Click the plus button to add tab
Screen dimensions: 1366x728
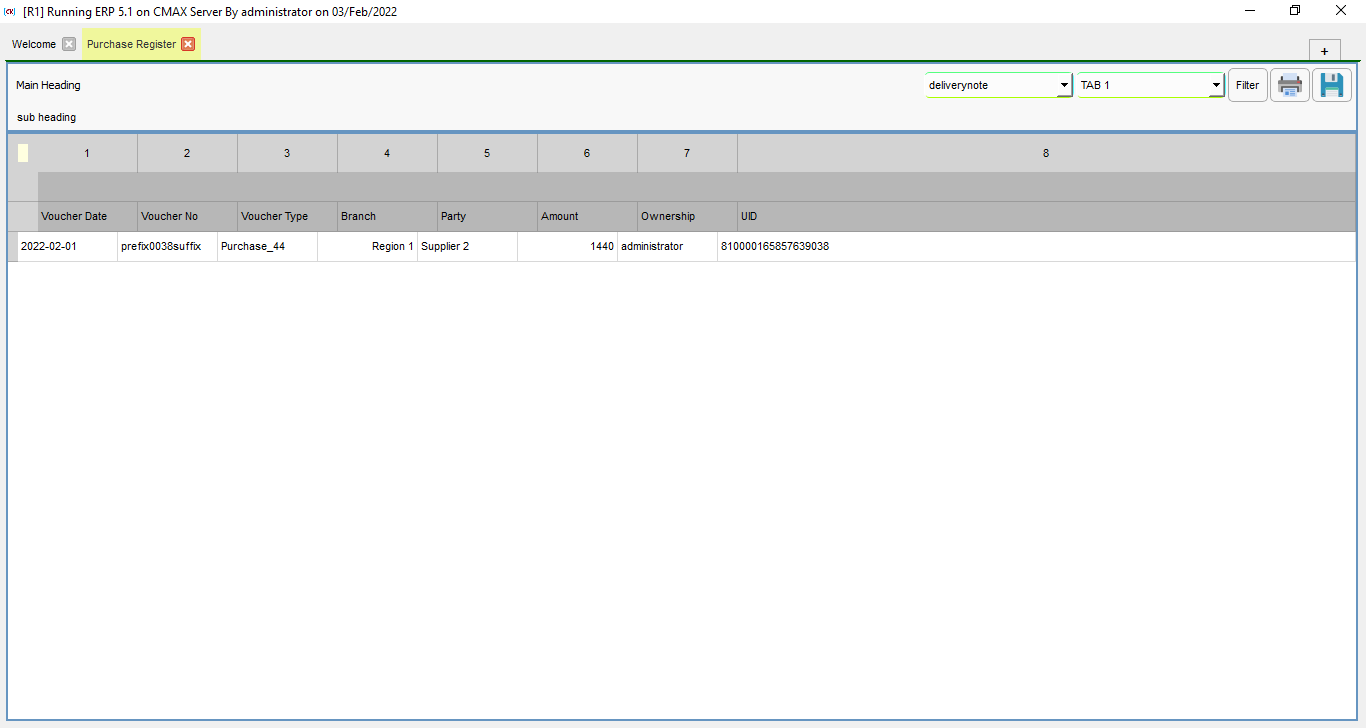click(x=1324, y=52)
